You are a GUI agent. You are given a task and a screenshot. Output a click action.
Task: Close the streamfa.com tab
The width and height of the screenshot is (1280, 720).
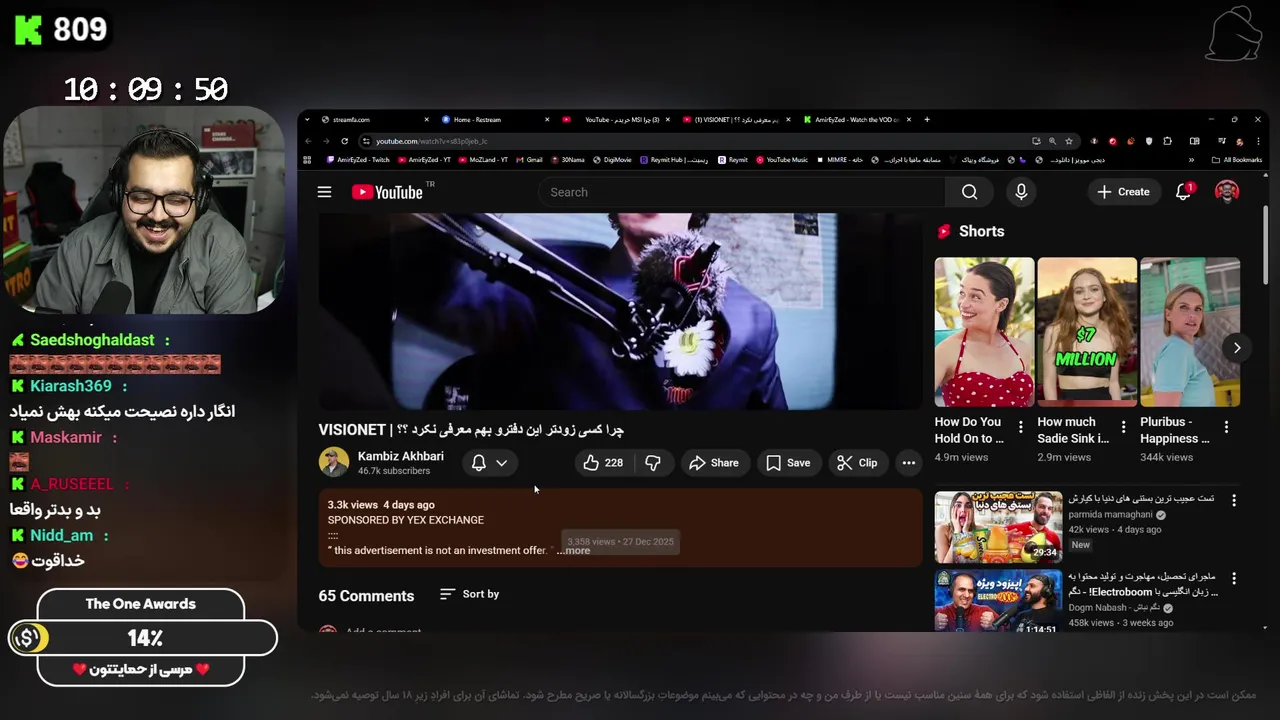[x=427, y=120]
